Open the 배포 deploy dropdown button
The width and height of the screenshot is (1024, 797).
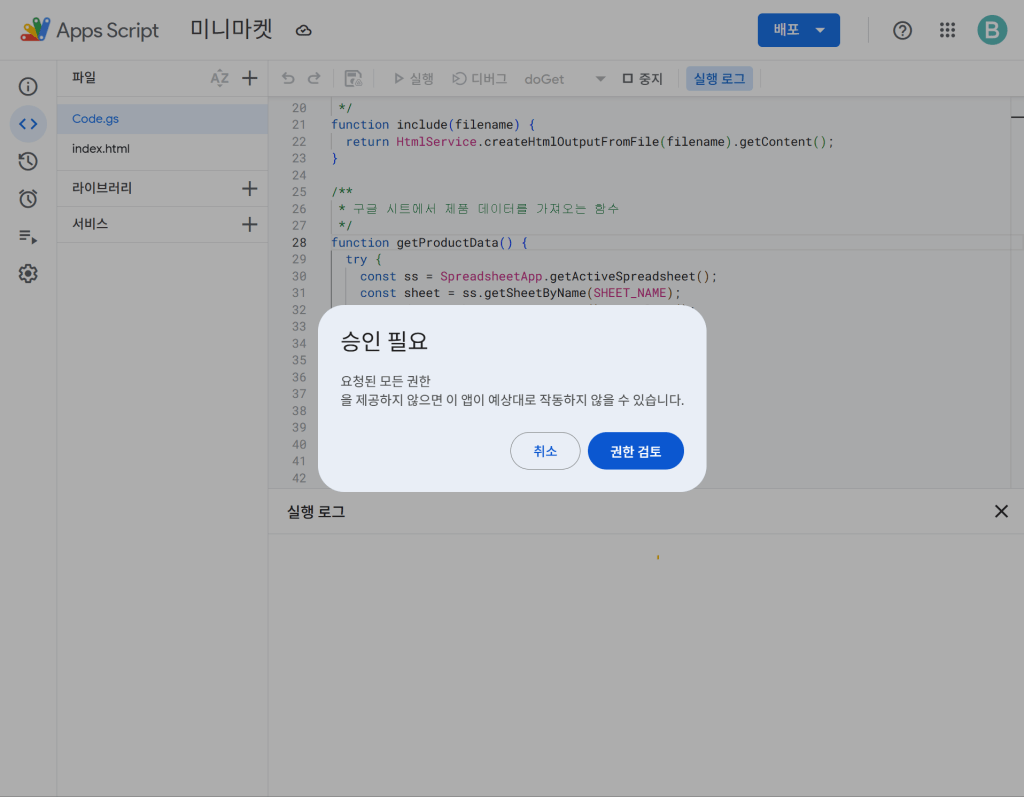pyautogui.click(x=798, y=30)
